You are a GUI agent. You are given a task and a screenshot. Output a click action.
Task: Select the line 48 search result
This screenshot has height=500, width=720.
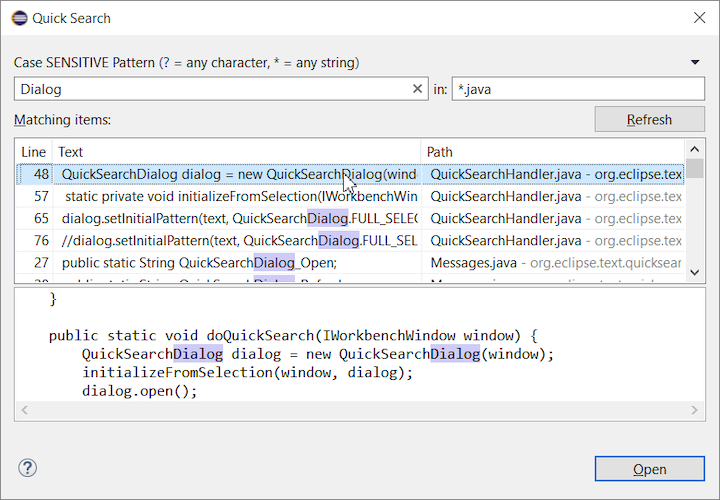[x=238, y=174]
